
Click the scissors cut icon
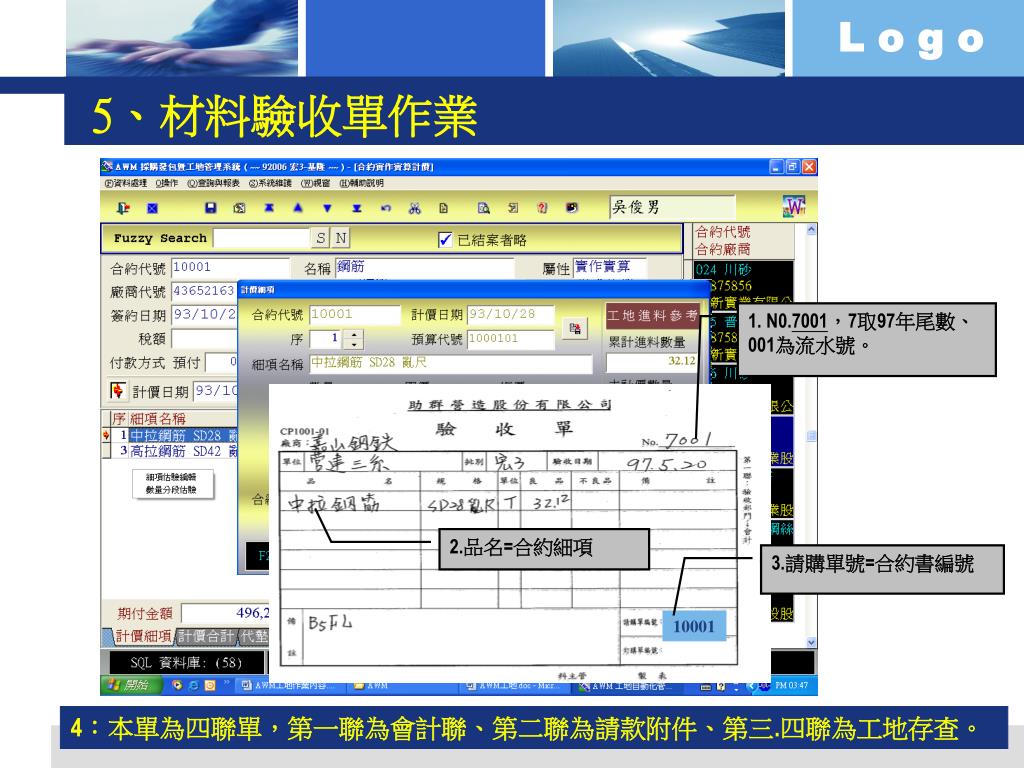point(415,208)
